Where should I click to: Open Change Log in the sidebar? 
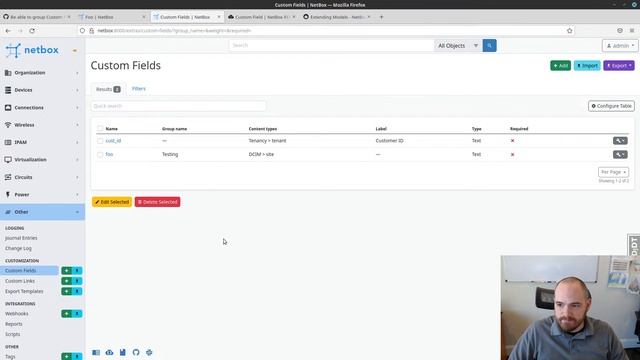coord(18,248)
